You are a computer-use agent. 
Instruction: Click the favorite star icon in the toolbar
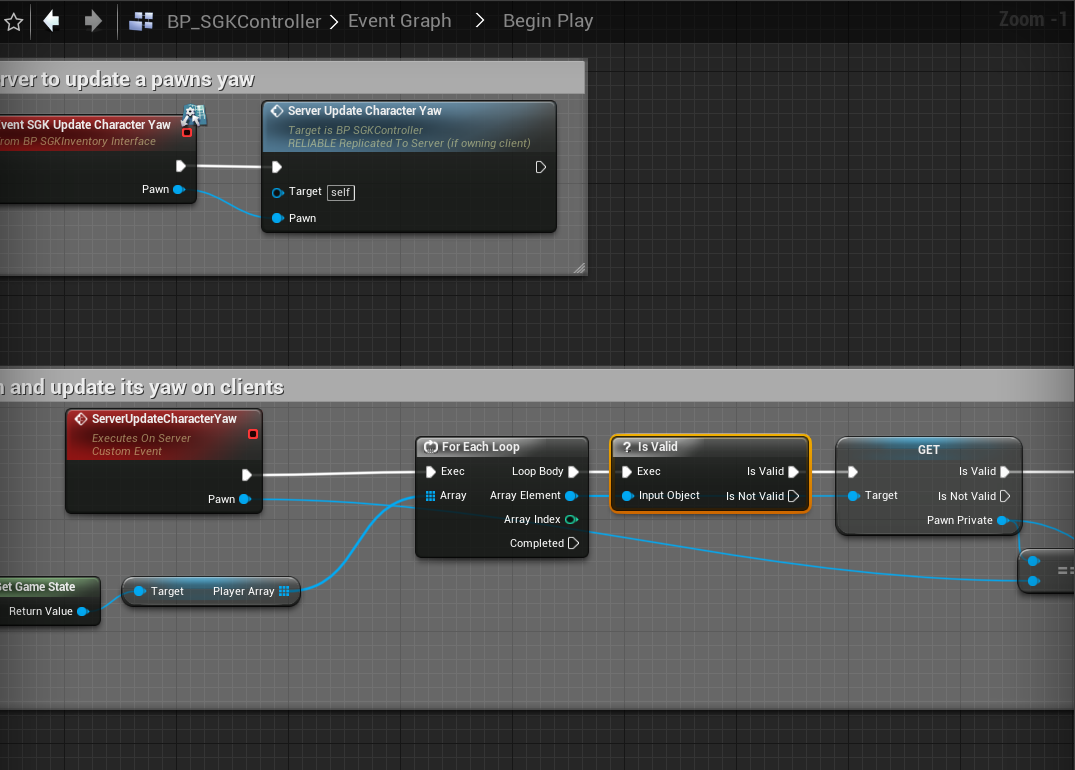coord(13,22)
